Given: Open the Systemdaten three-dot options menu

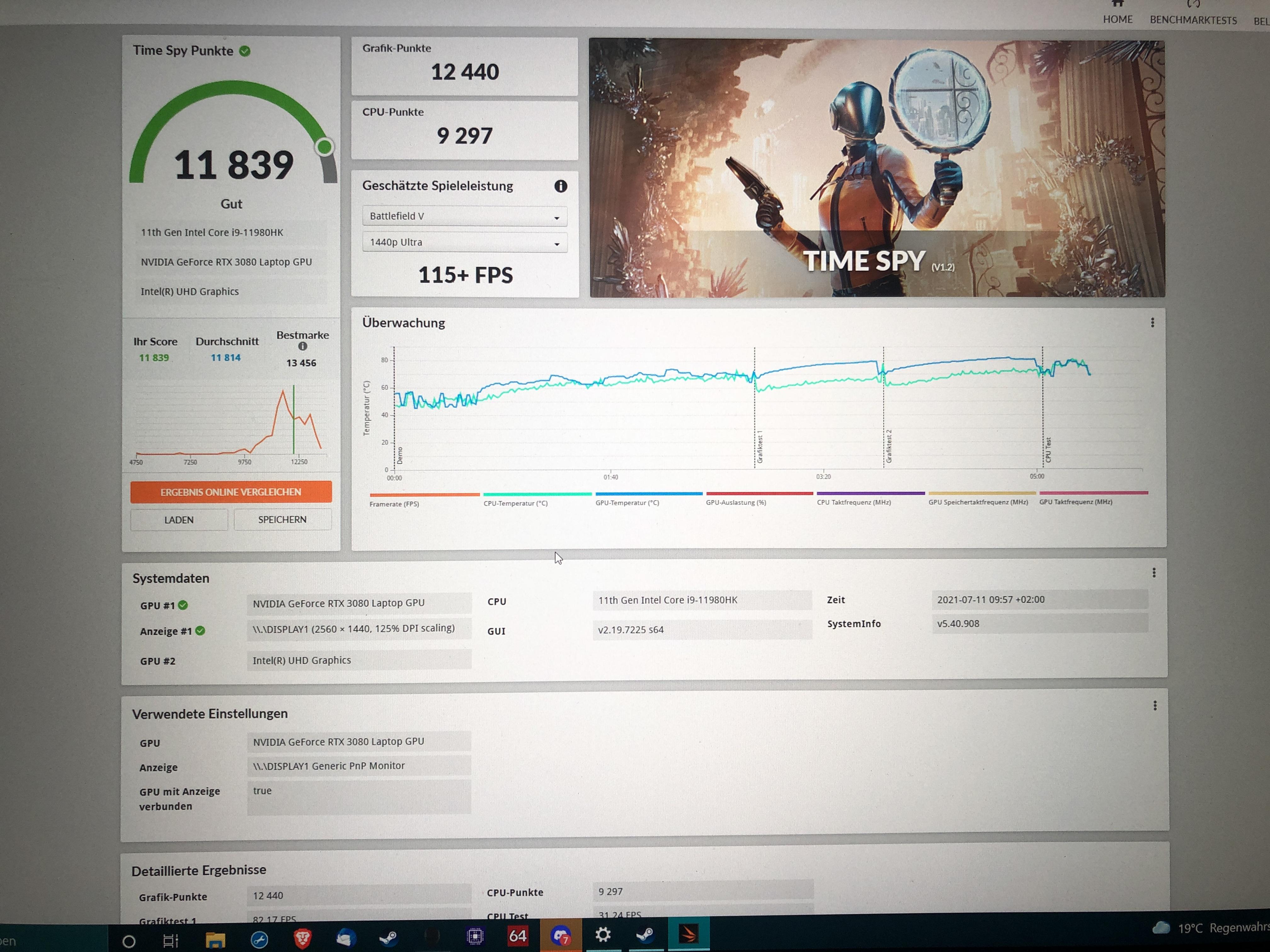Looking at the screenshot, I should click(1153, 573).
